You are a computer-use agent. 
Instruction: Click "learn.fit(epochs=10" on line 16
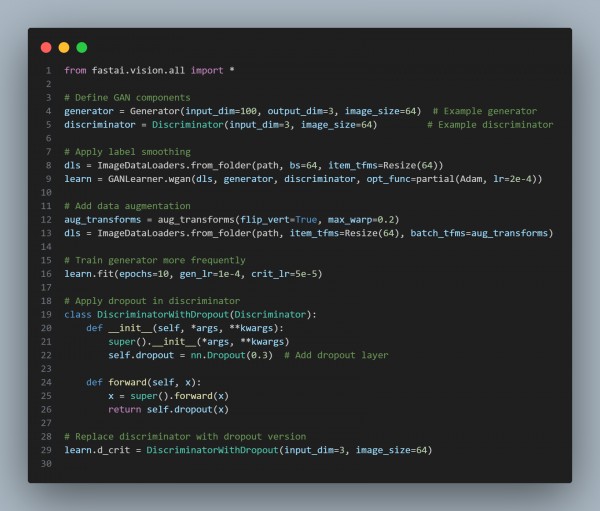click(116, 274)
